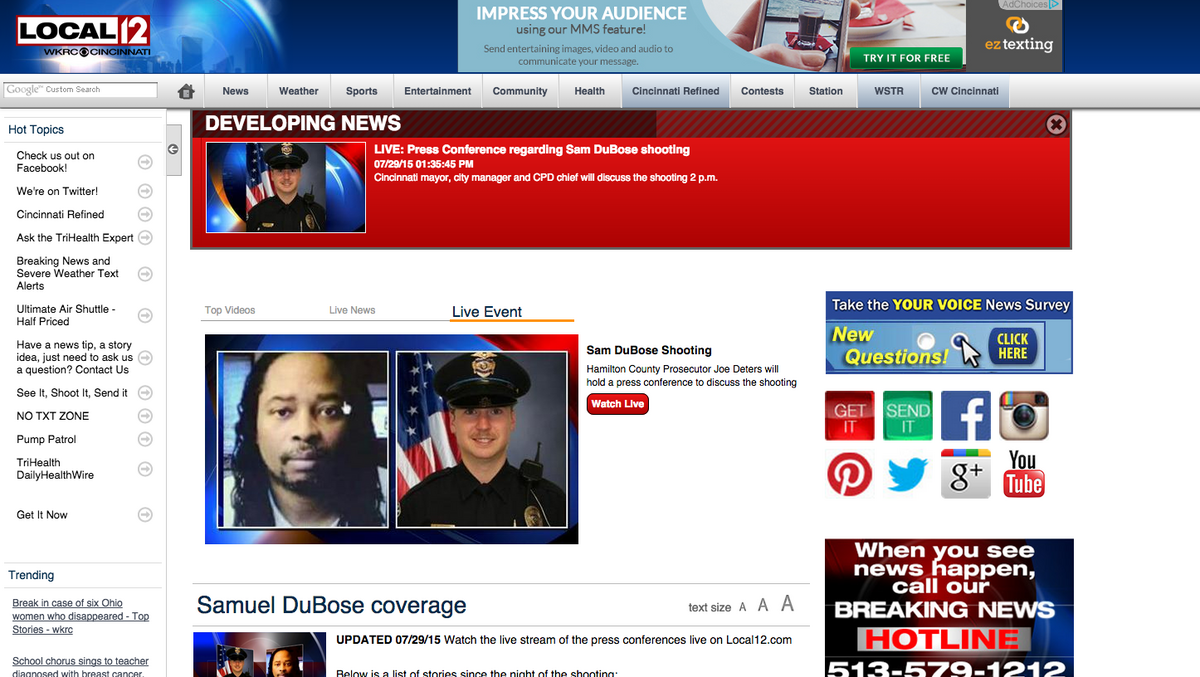
Task: Open the Cincinnati Refined section
Action: point(675,91)
